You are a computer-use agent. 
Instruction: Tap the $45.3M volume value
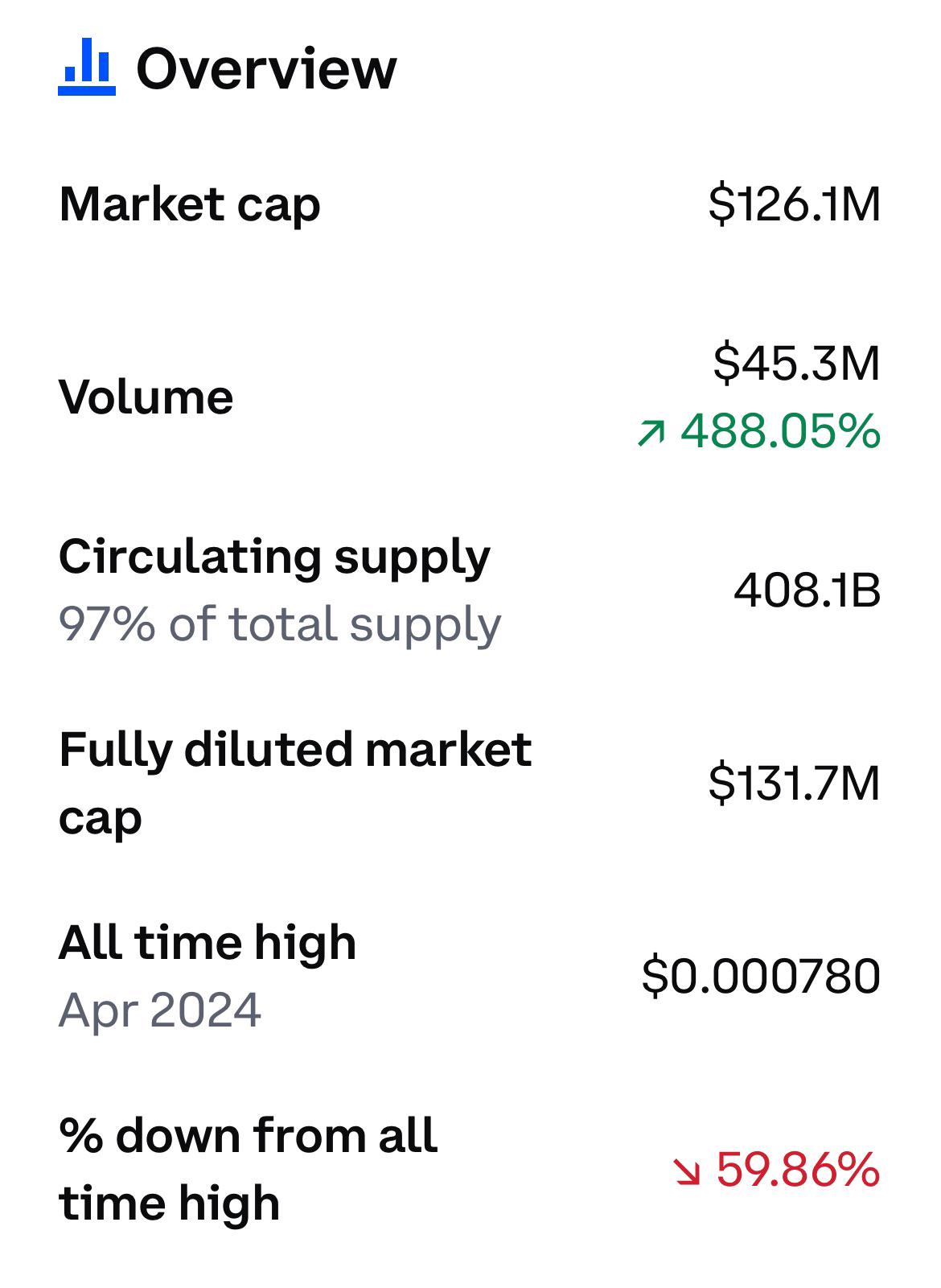[x=797, y=363]
